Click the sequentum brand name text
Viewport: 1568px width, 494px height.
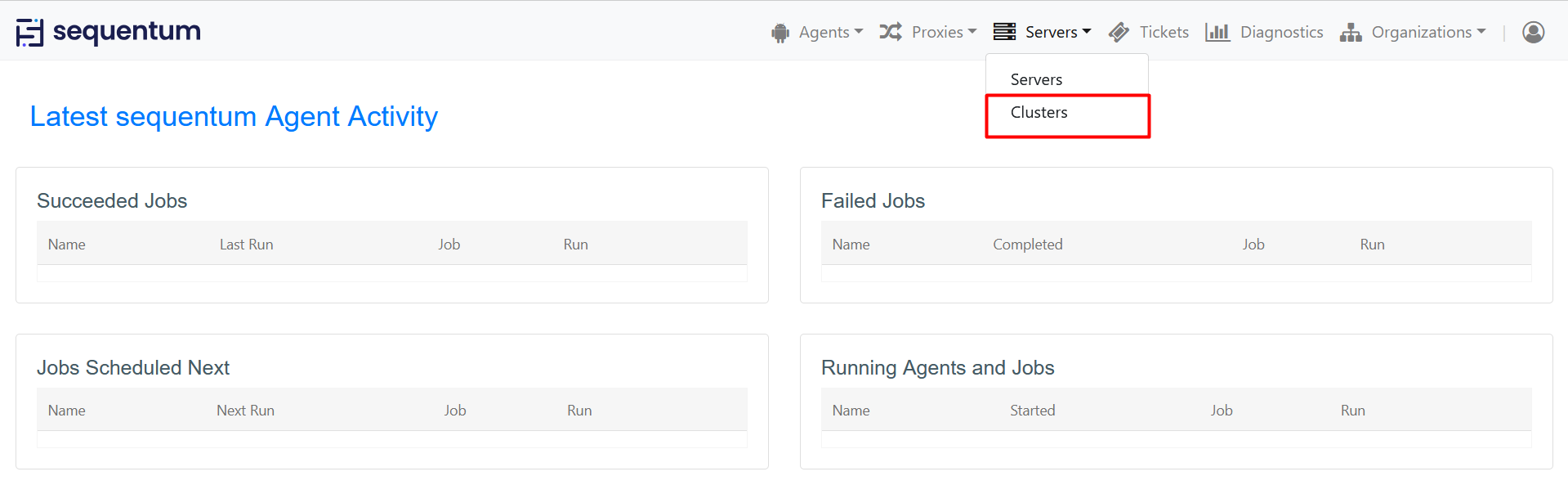[x=127, y=32]
